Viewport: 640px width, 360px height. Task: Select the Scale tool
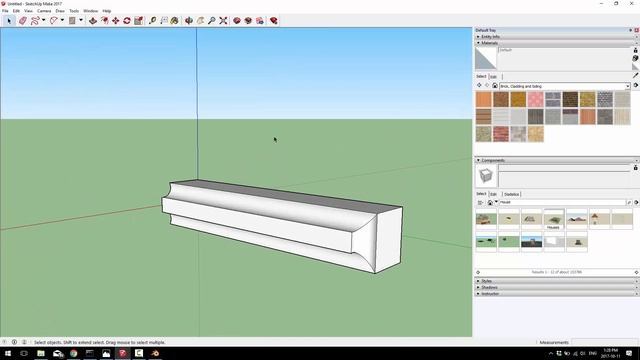coord(139,20)
